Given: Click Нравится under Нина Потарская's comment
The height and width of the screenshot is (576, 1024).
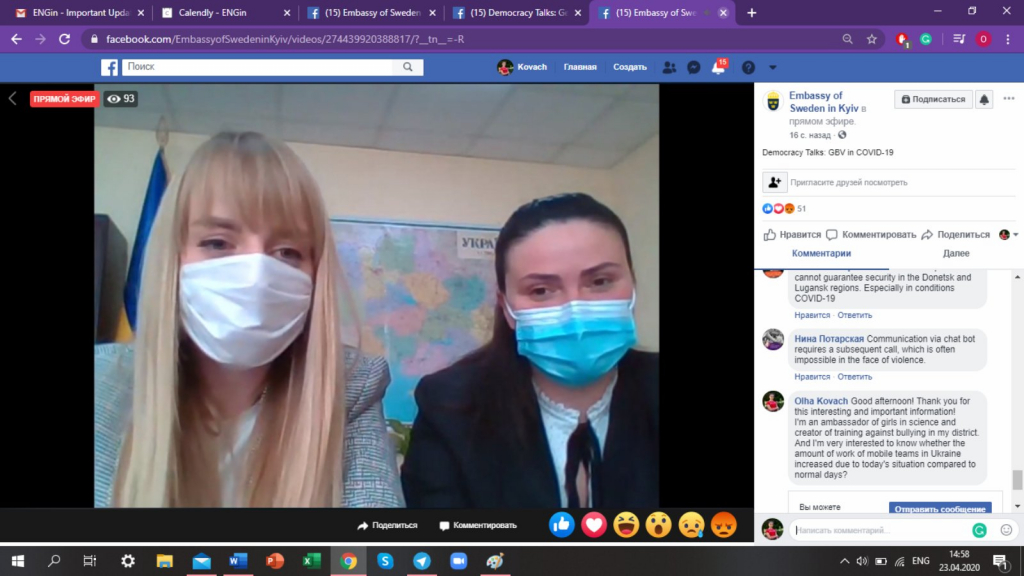Looking at the screenshot, I should pyautogui.click(x=812, y=377).
